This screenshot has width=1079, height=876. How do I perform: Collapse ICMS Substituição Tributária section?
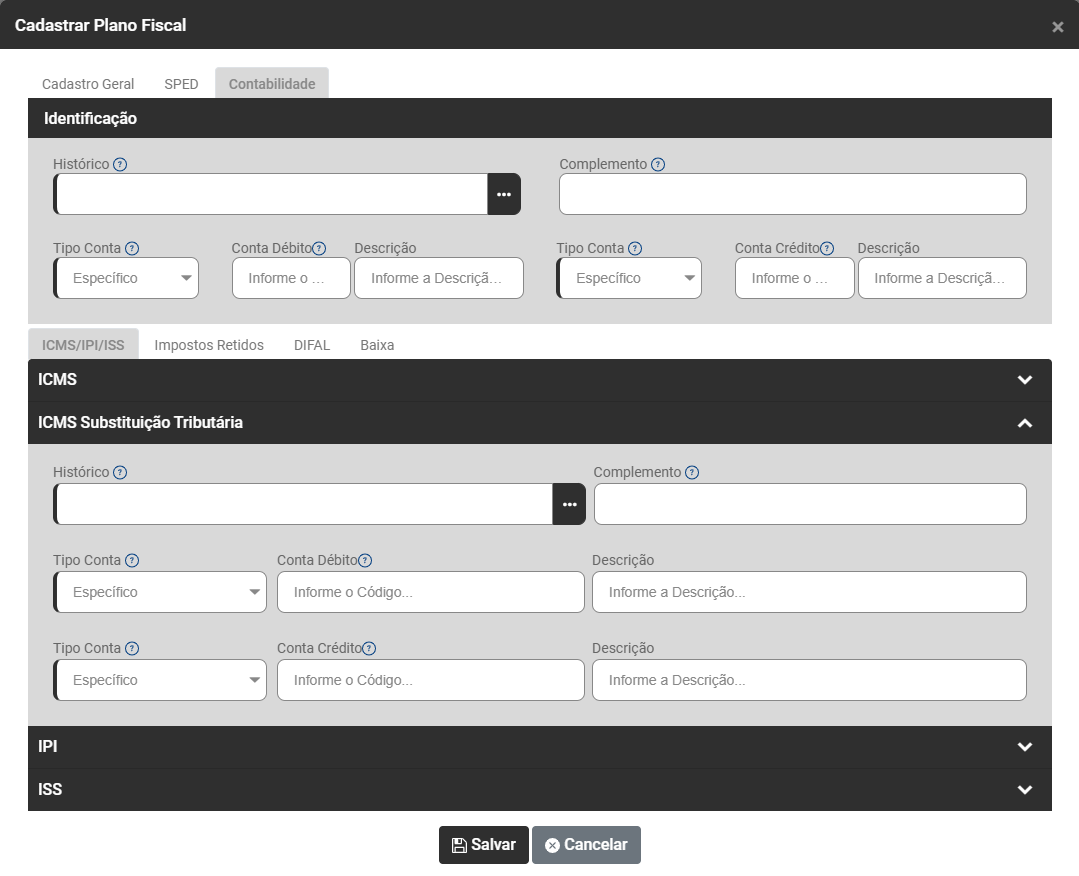[x=1024, y=423]
